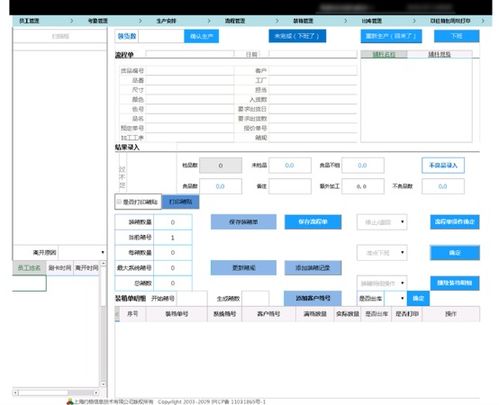
Task: Focus the input next to 确认生产
Action: tap(161, 36)
